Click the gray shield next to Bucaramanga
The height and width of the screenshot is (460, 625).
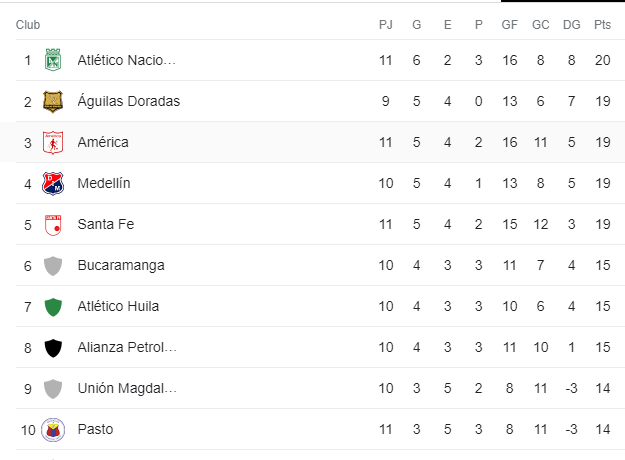pos(53,266)
